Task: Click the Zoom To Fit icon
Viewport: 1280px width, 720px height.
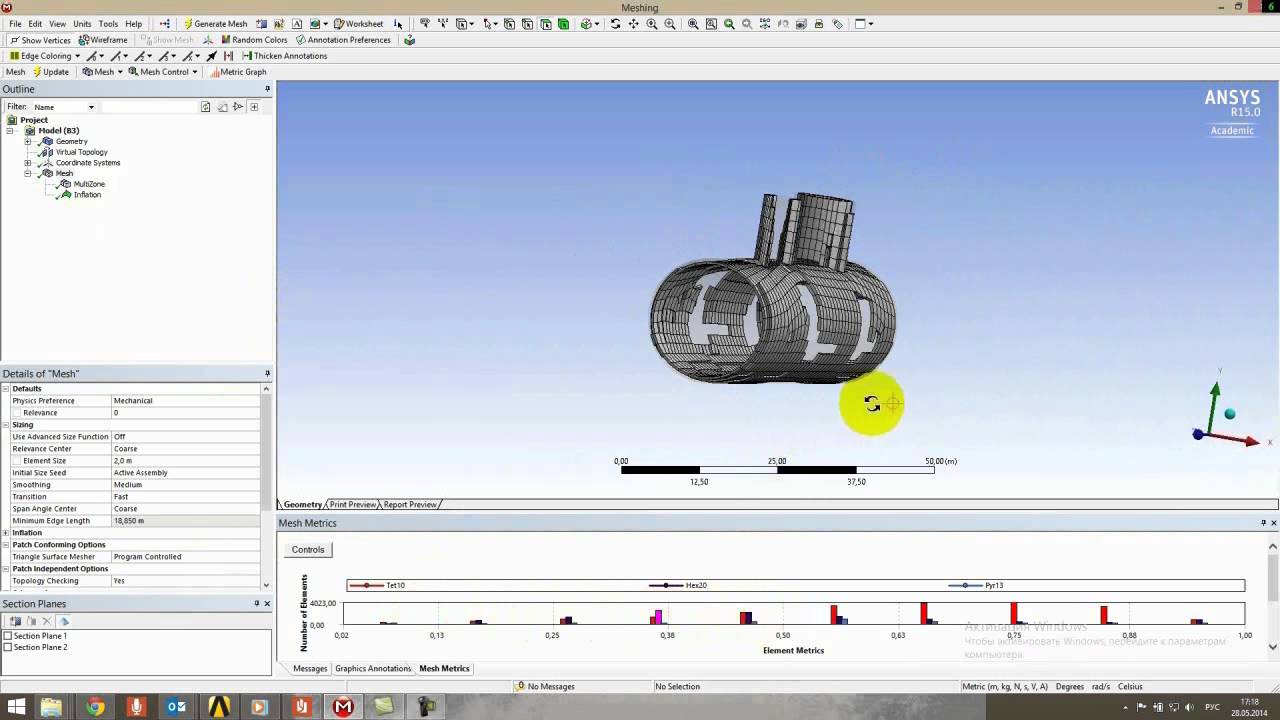Action: pos(692,24)
